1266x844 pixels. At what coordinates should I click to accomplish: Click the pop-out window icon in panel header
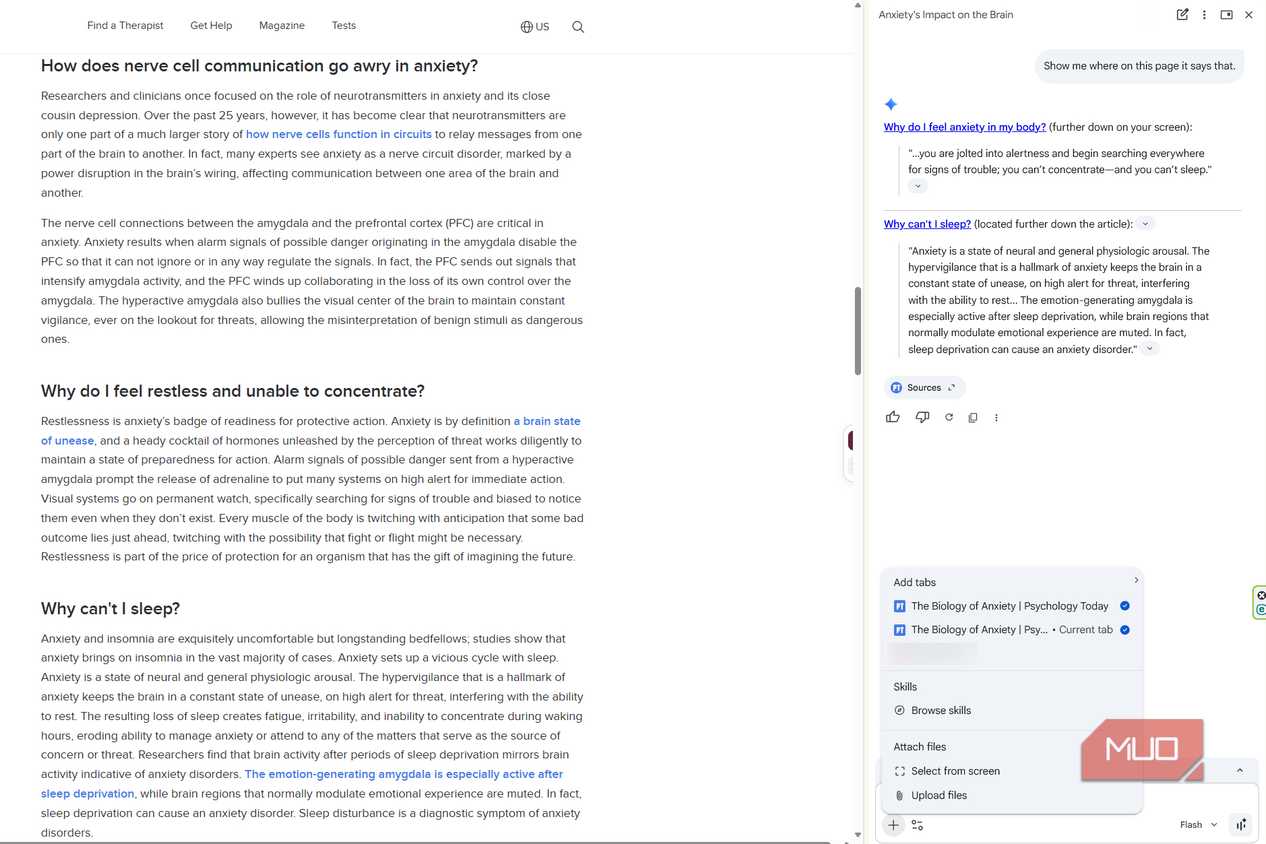[x=1226, y=15]
